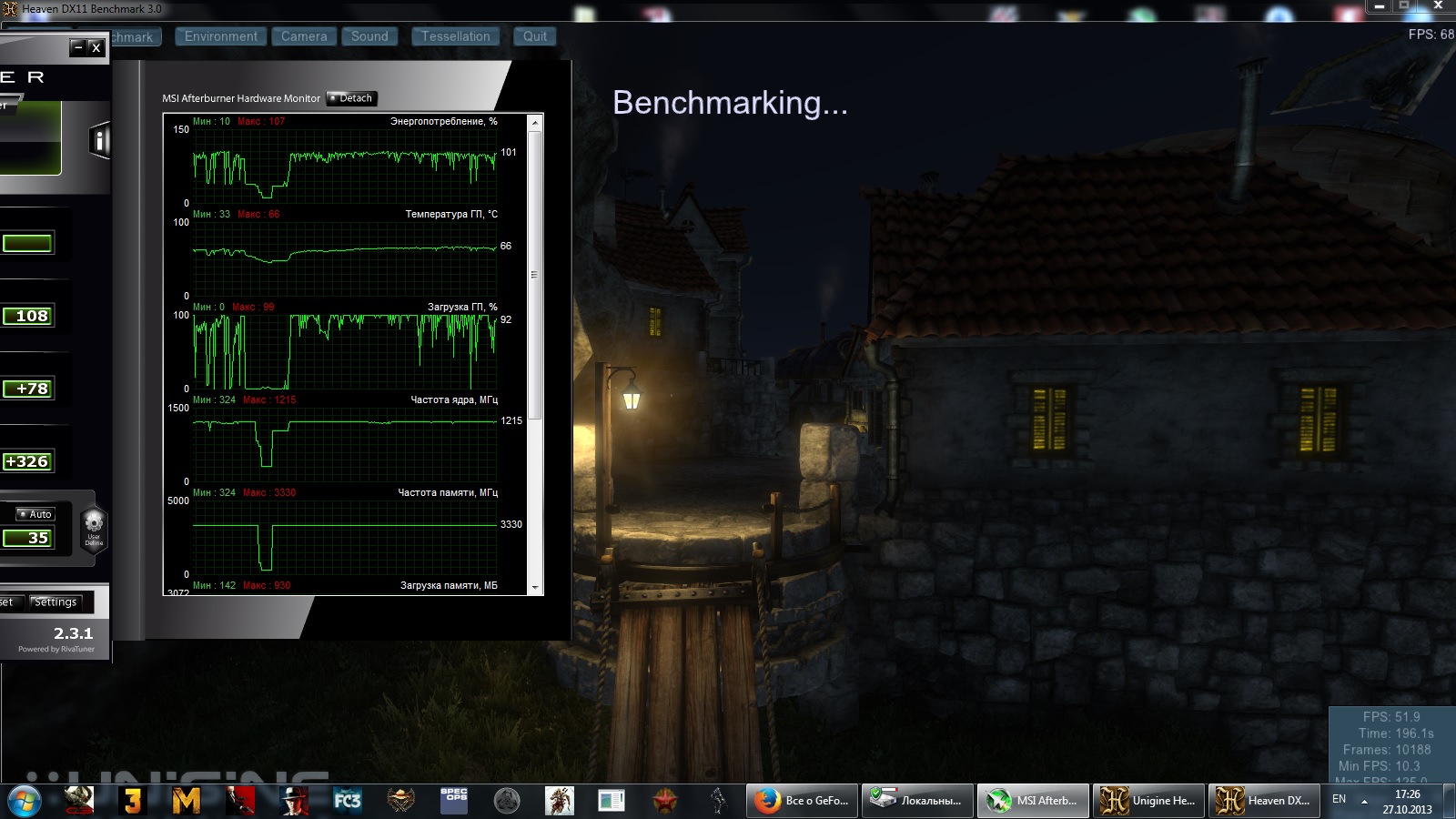Click the memory clock offset field +326
1456x819 pixels.
tap(28, 461)
